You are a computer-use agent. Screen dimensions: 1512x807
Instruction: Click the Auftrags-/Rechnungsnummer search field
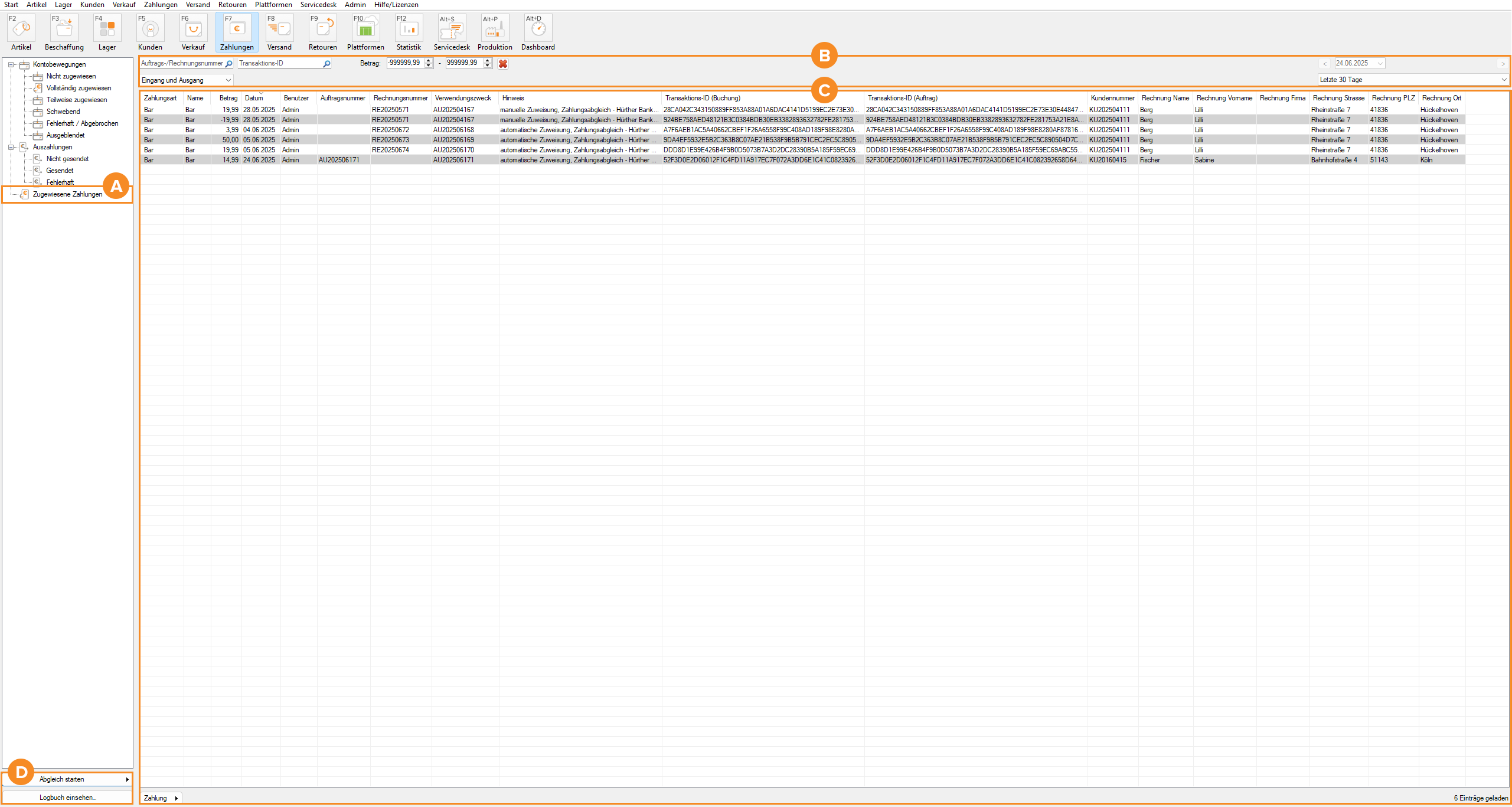coord(181,63)
